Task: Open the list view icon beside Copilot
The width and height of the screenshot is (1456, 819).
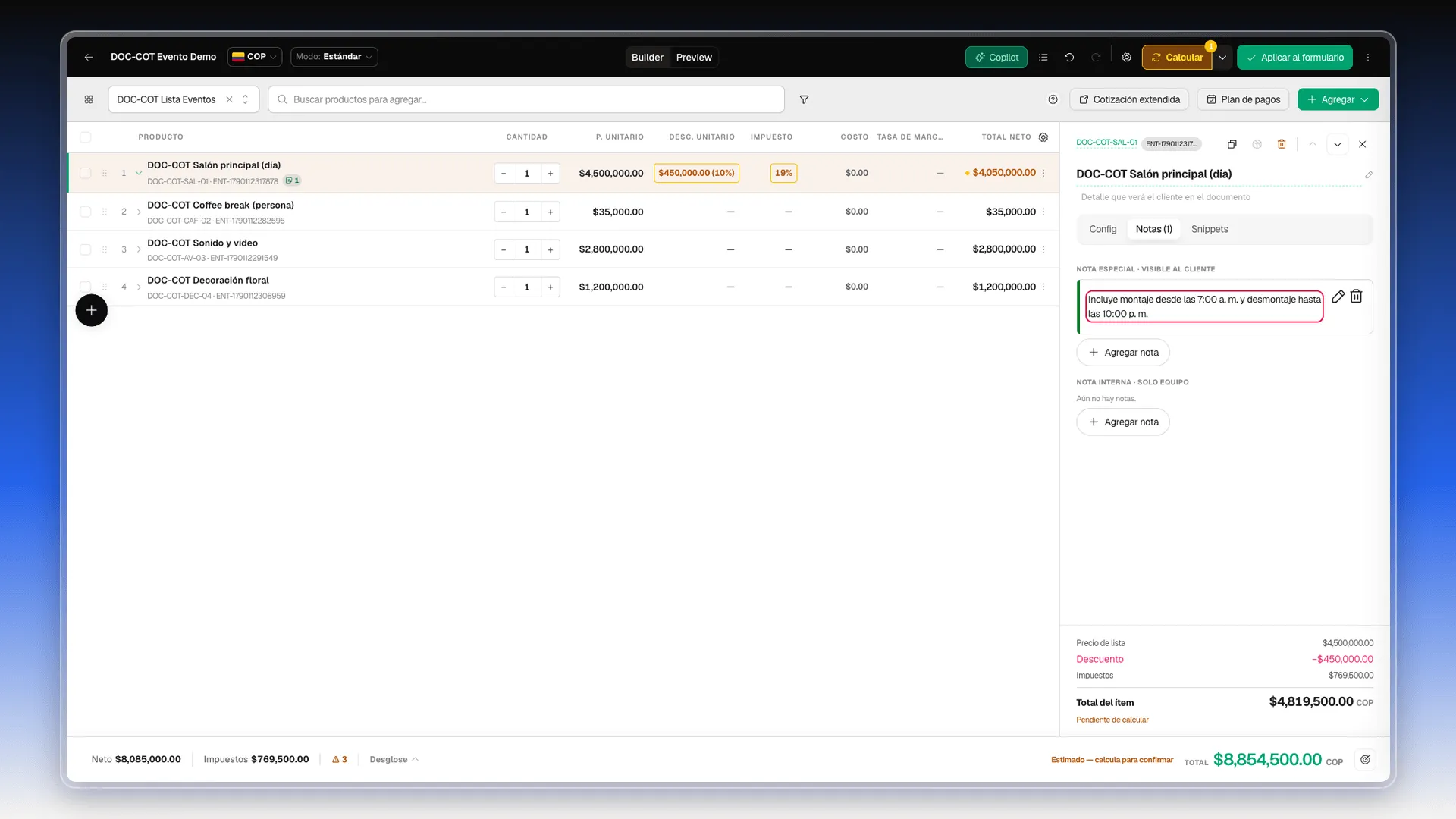Action: (x=1043, y=57)
